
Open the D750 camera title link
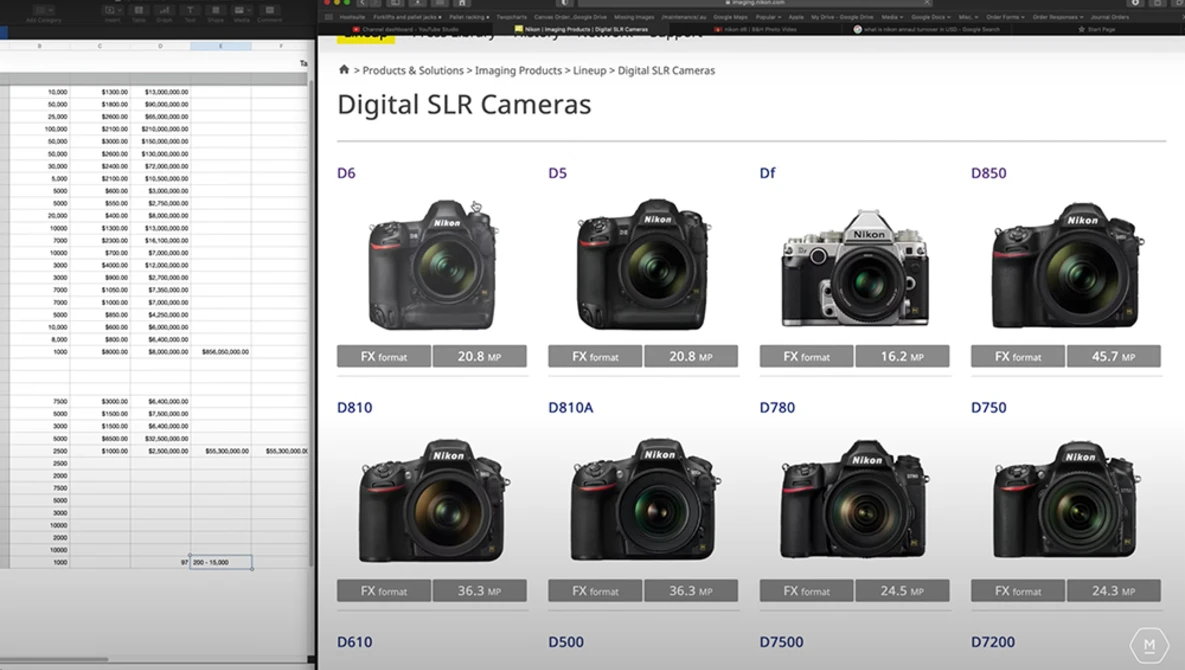pos(989,408)
